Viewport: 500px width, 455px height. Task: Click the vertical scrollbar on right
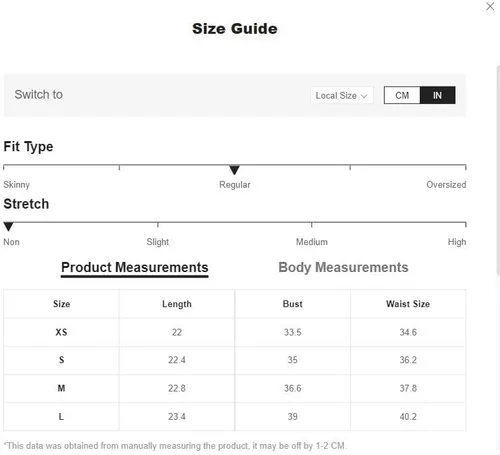pos(498,170)
